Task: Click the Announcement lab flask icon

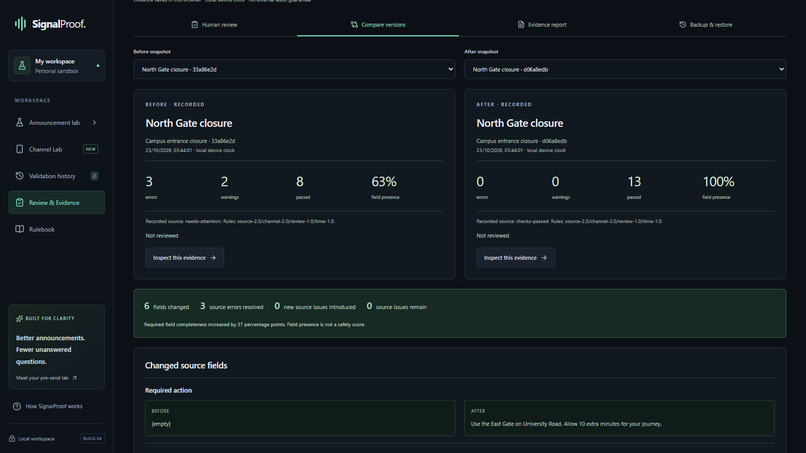Action: (x=20, y=122)
